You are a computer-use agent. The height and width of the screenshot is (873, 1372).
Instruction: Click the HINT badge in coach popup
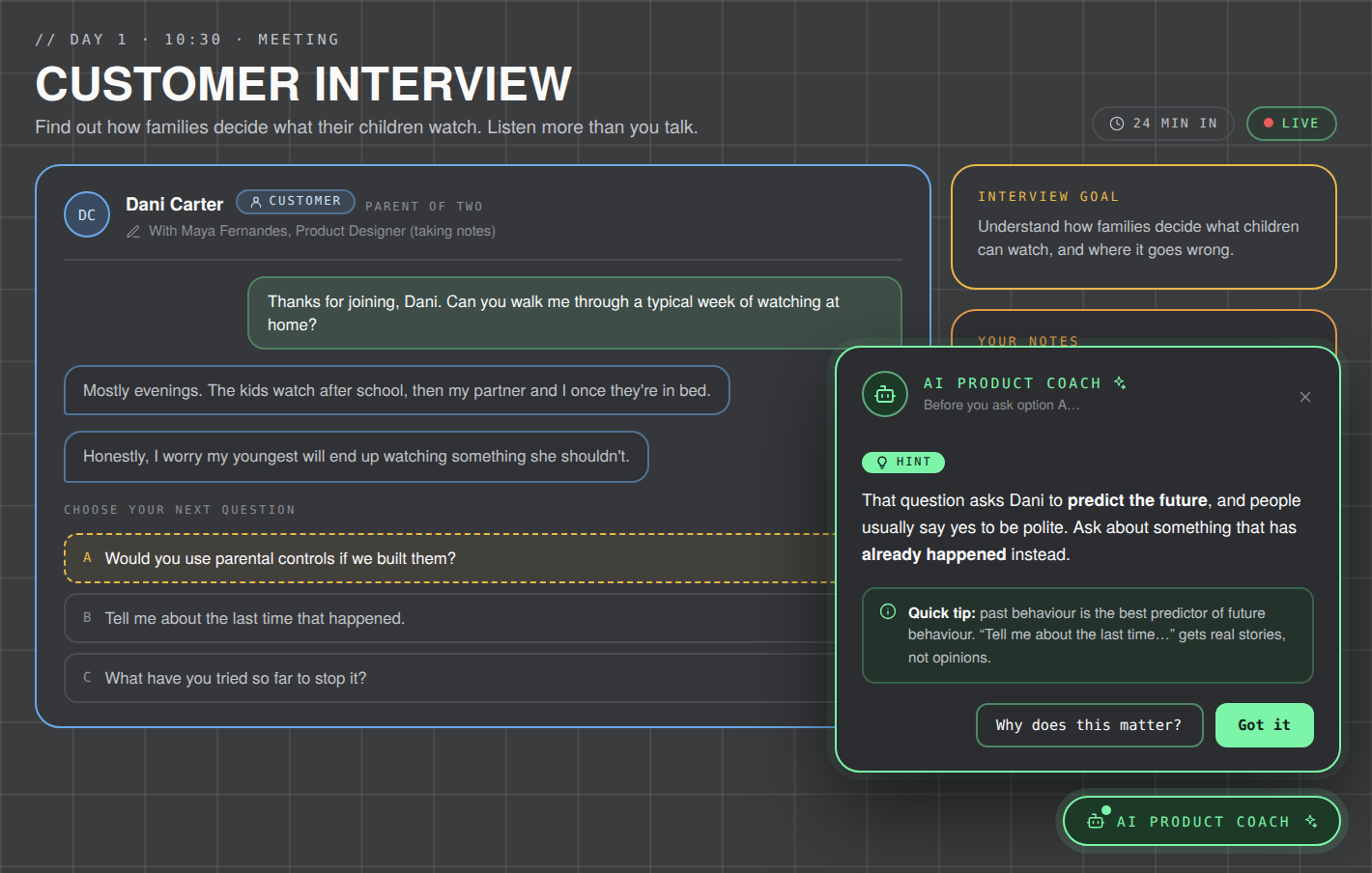tap(903, 463)
